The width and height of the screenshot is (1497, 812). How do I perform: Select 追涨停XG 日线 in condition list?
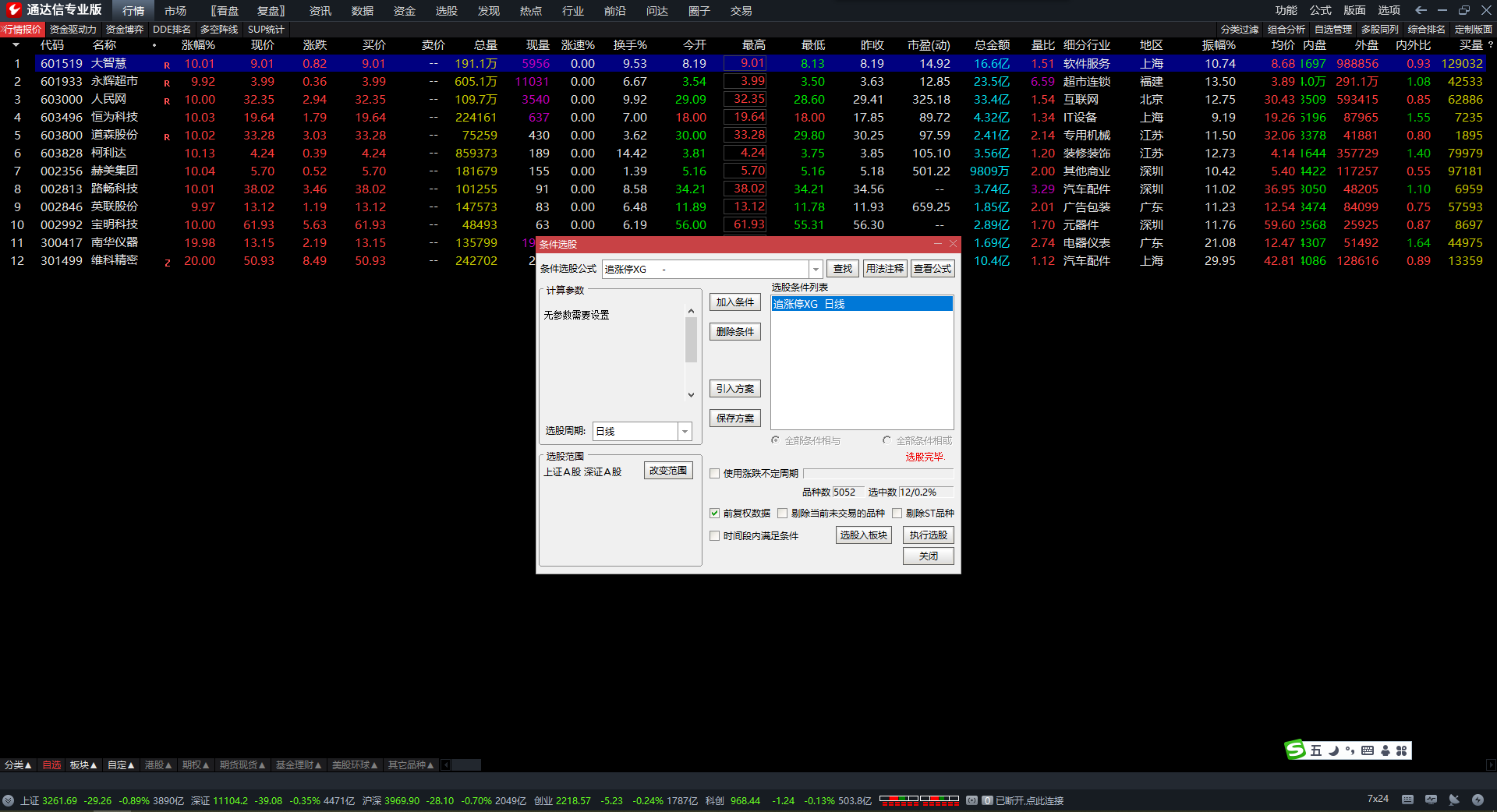pyautogui.click(x=862, y=304)
